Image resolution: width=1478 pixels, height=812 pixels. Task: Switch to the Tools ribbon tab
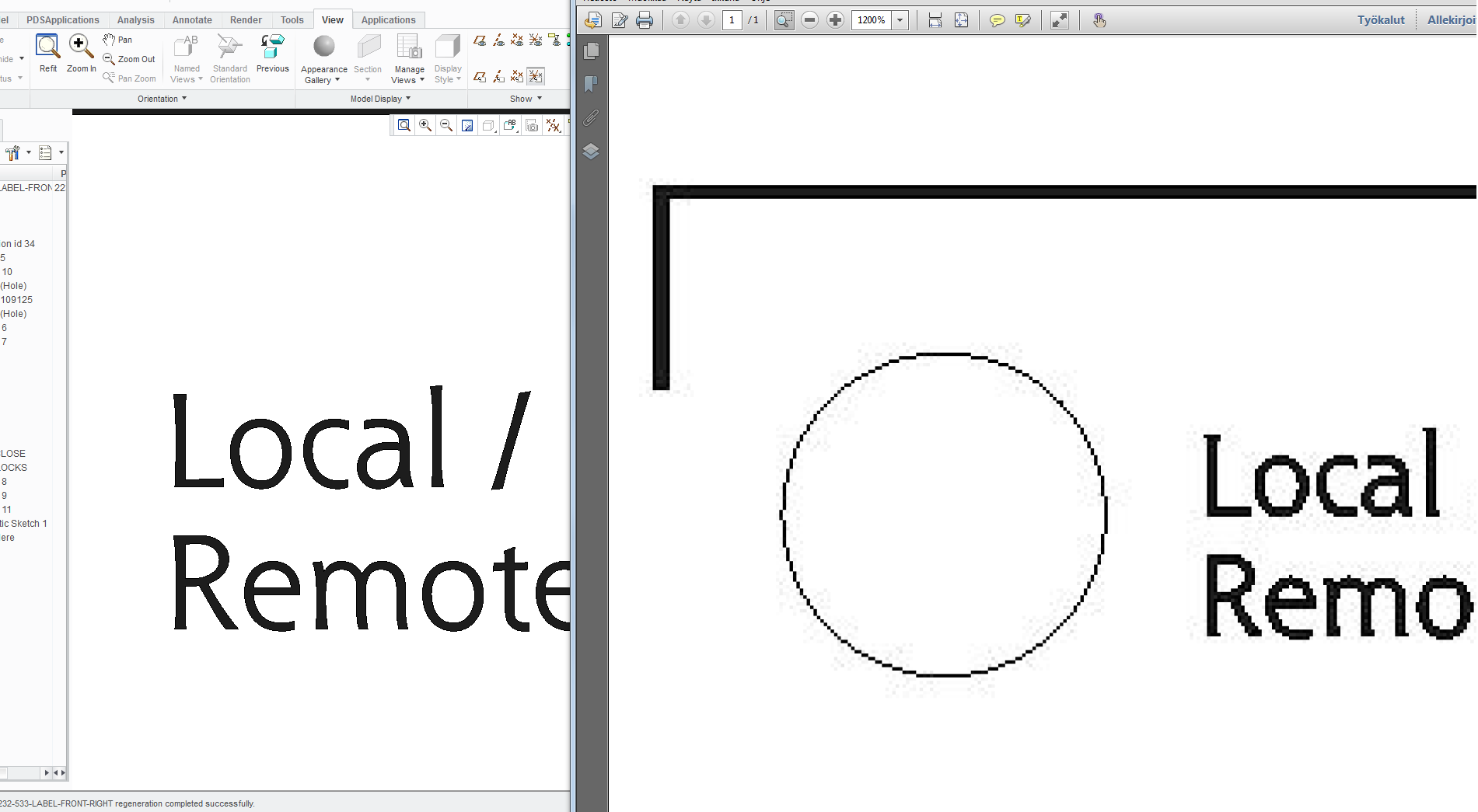(292, 19)
